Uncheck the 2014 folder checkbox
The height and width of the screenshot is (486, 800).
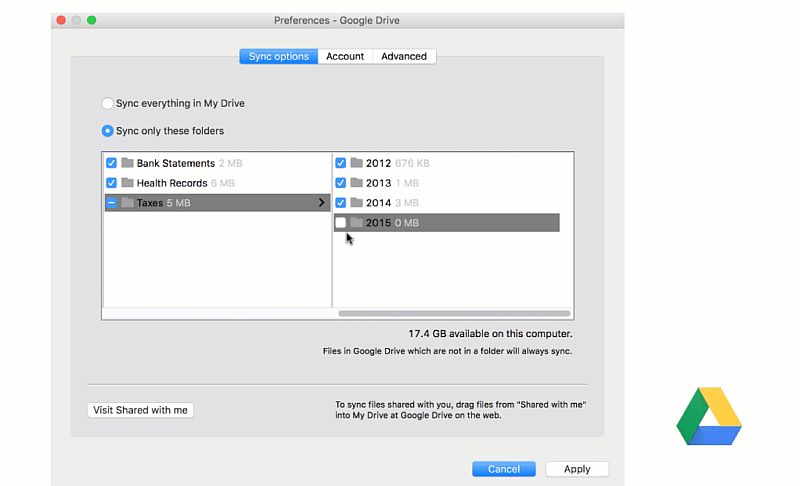(x=340, y=202)
